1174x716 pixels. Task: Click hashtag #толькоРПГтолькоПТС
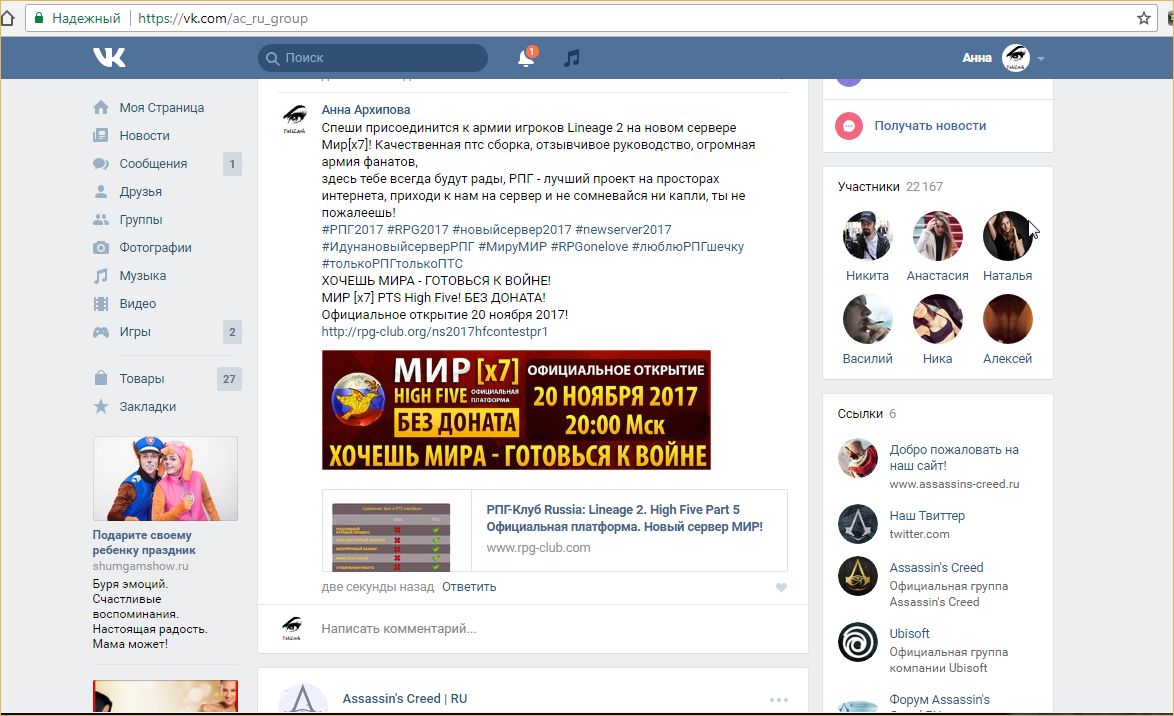tap(392, 264)
